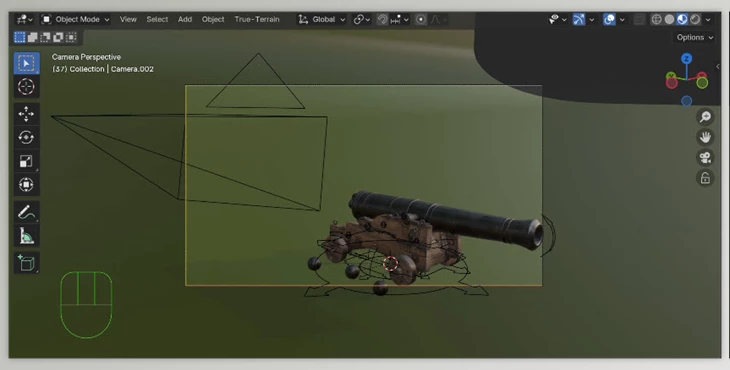Open the editor type selector

(x=24, y=20)
